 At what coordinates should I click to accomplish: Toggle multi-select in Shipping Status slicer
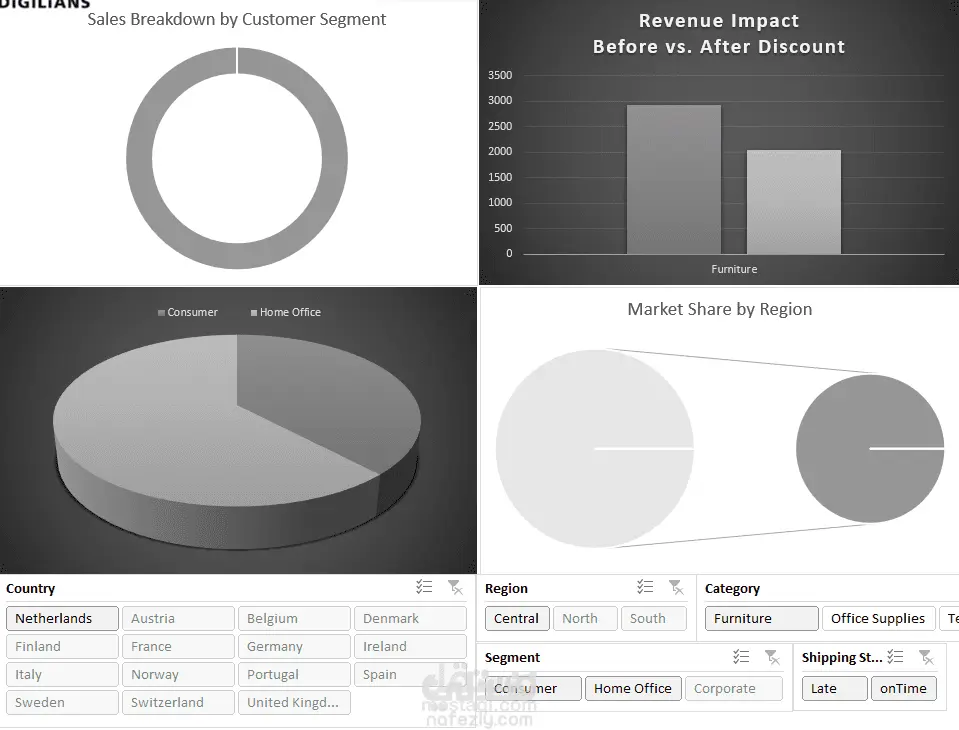(x=895, y=657)
